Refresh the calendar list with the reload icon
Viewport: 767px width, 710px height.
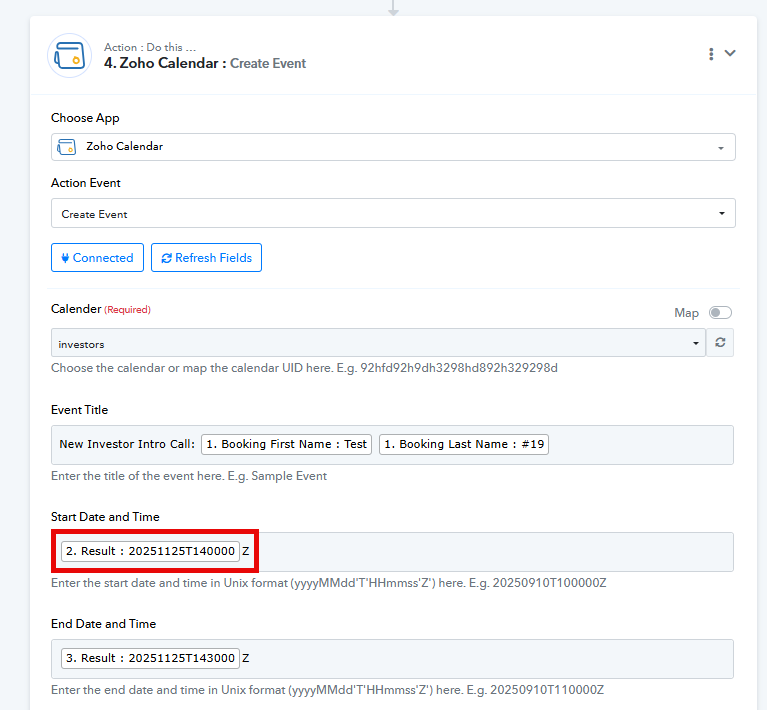tap(720, 344)
